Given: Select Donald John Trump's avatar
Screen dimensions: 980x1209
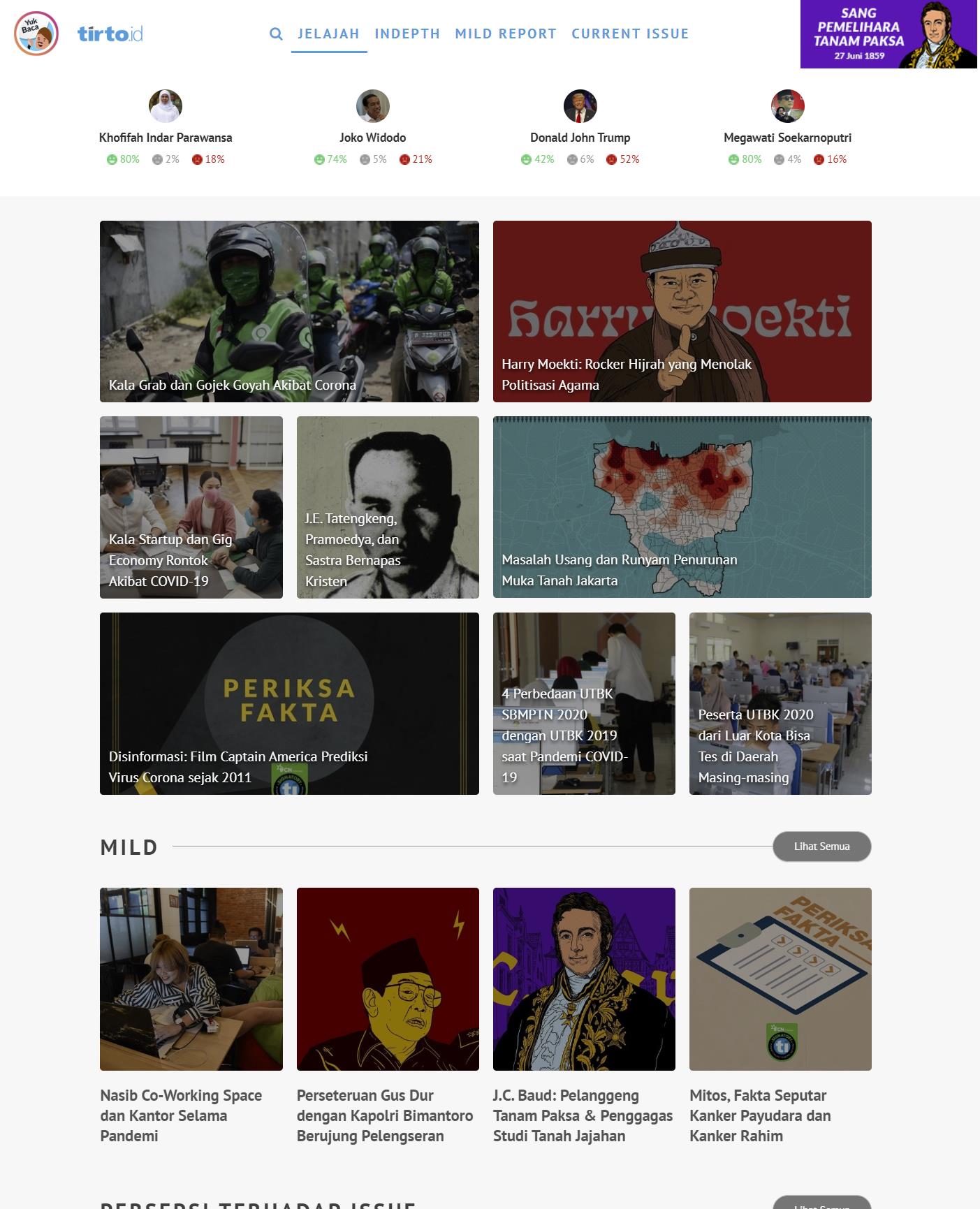Looking at the screenshot, I should [580, 106].
